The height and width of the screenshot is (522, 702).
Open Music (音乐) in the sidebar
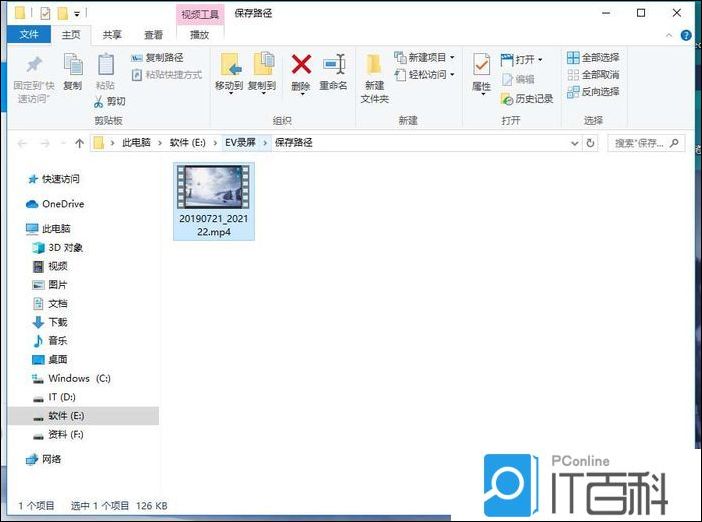point(50,341)
